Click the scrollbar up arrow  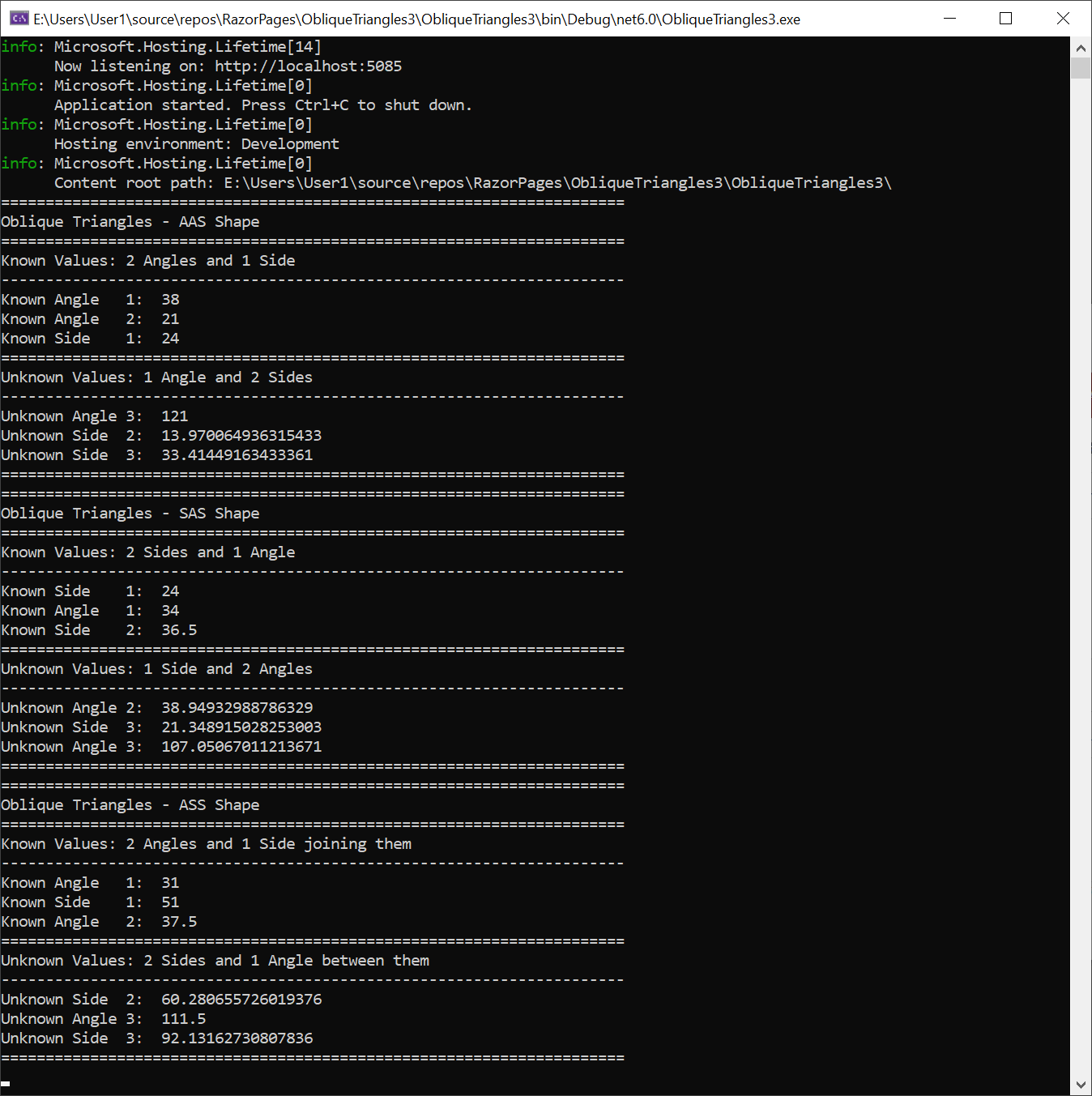point(1081,48)
